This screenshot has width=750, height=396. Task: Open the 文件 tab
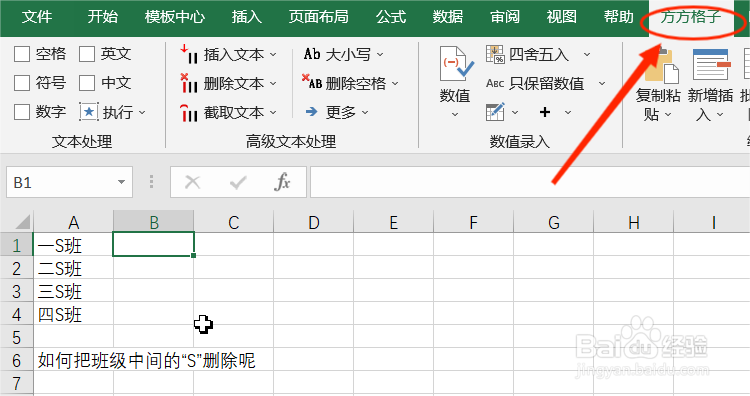tap(37, 17)
